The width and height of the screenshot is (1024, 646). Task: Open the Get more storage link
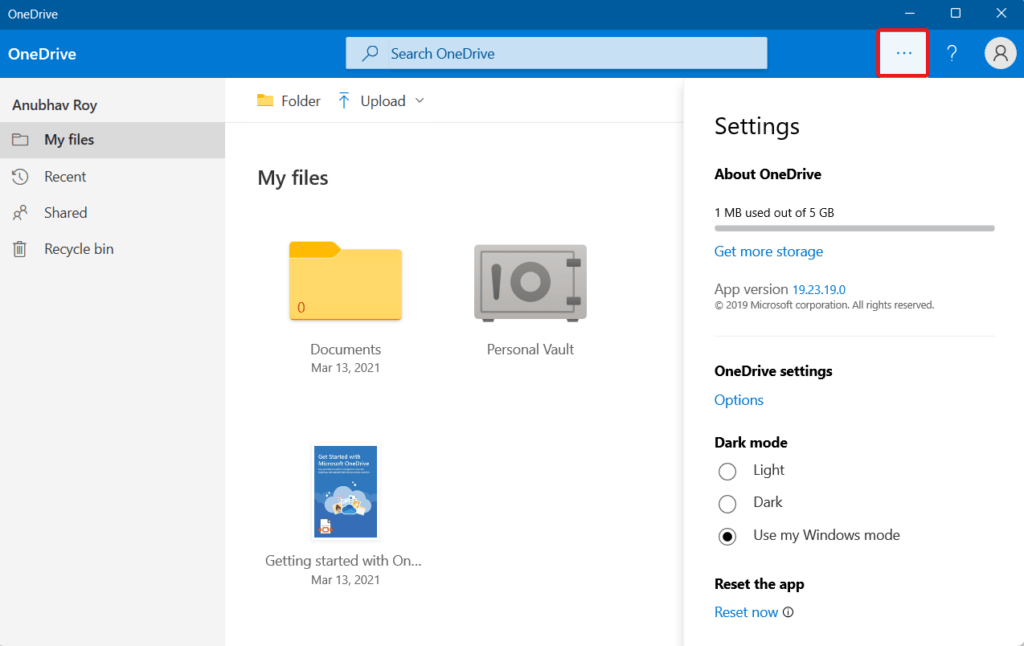point(768,251)
